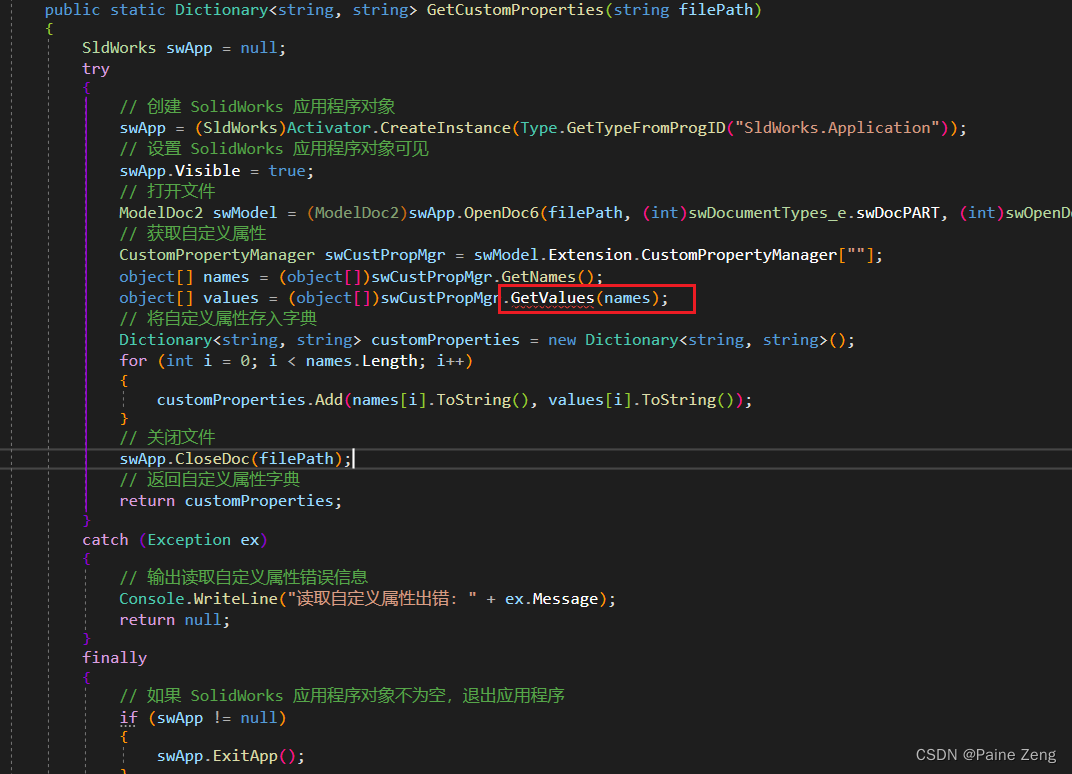Click the comment '打开文件'

pos(168,191)
